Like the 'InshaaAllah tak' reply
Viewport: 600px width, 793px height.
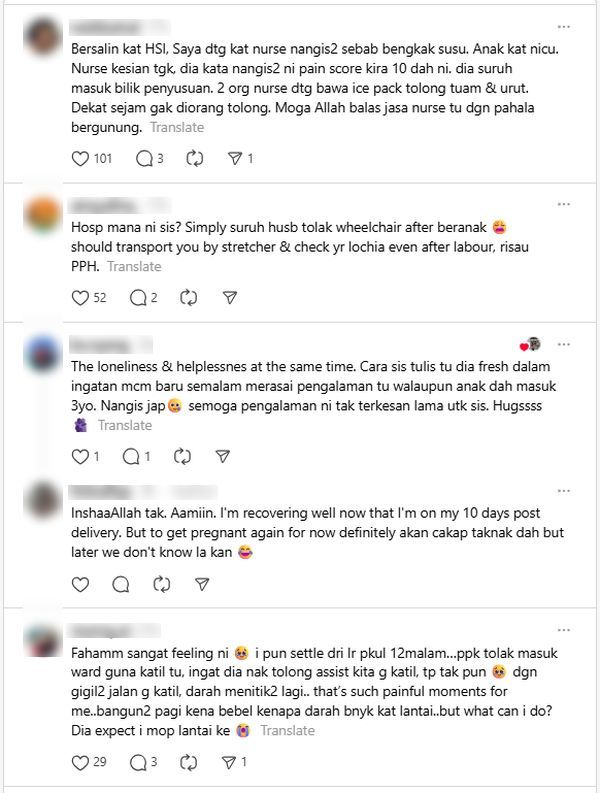pos(80,585)
